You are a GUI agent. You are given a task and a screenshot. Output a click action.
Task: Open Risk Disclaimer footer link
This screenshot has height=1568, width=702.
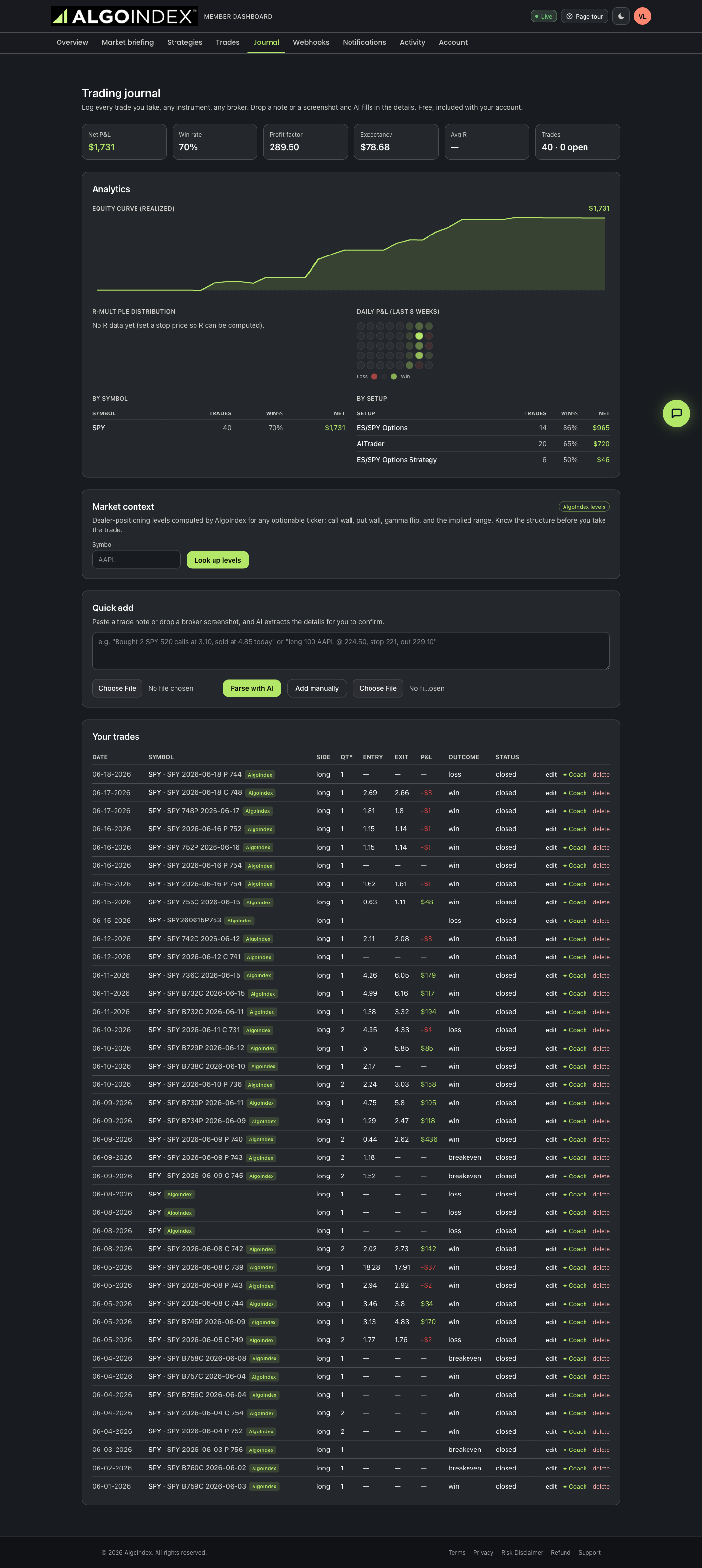[522, 1553]
